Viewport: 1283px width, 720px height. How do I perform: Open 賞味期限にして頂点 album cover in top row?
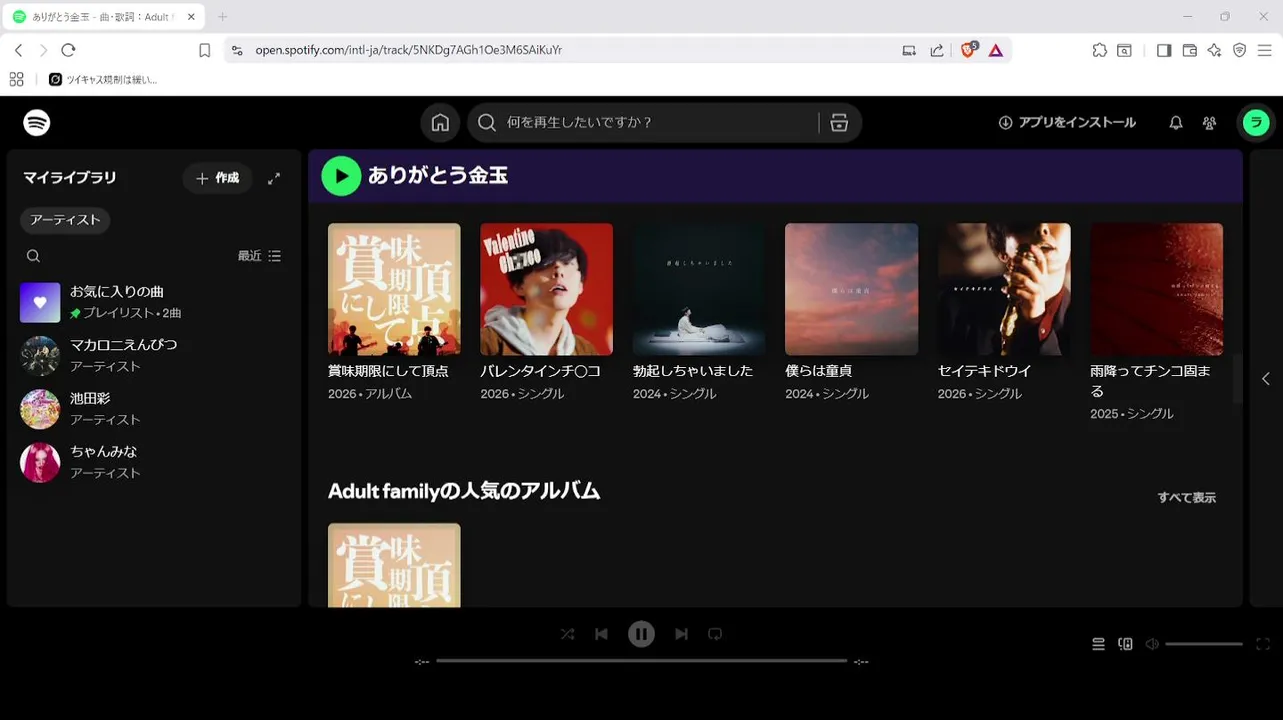pos(394,289)
